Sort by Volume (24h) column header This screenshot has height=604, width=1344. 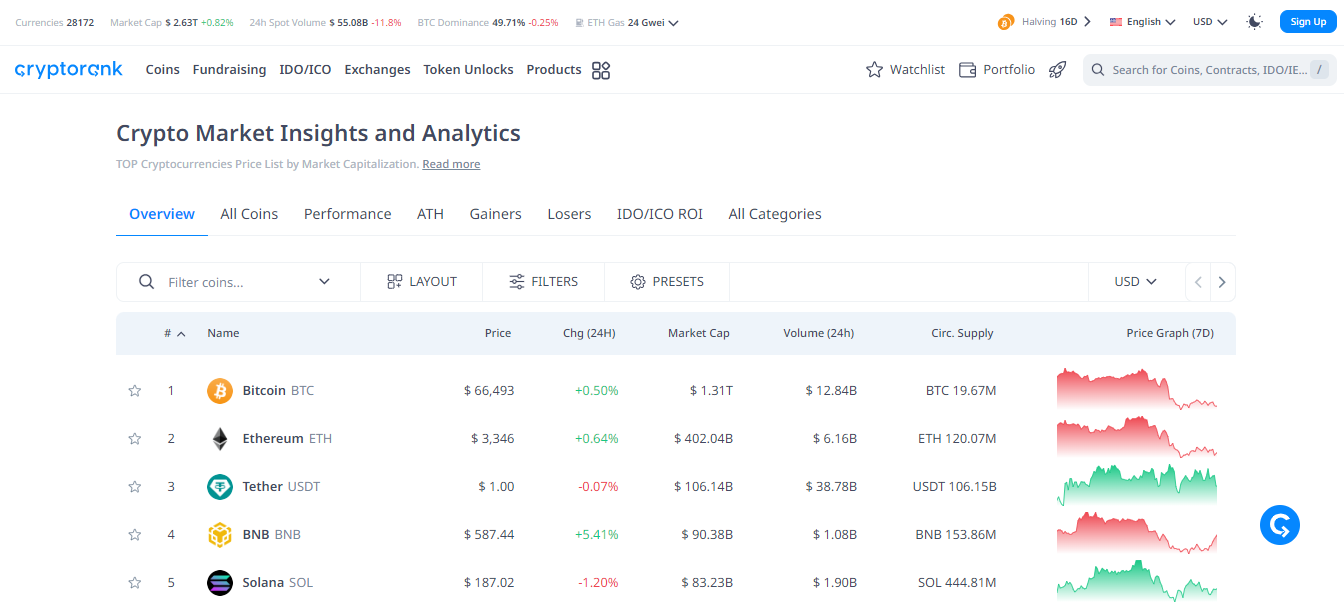point(818,333)
